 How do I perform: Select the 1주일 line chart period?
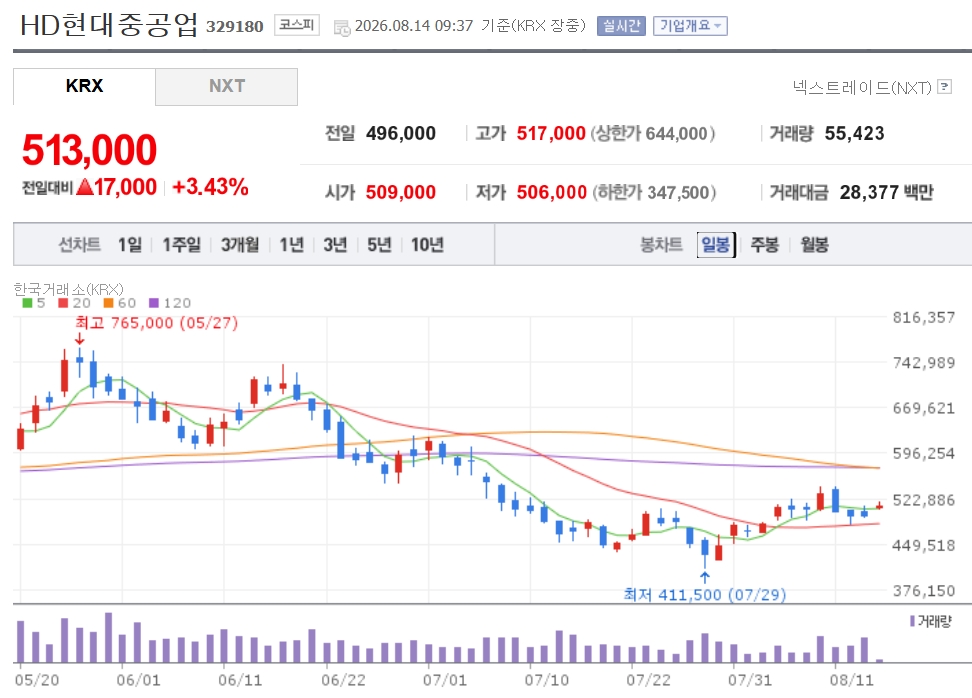[182, 245]
